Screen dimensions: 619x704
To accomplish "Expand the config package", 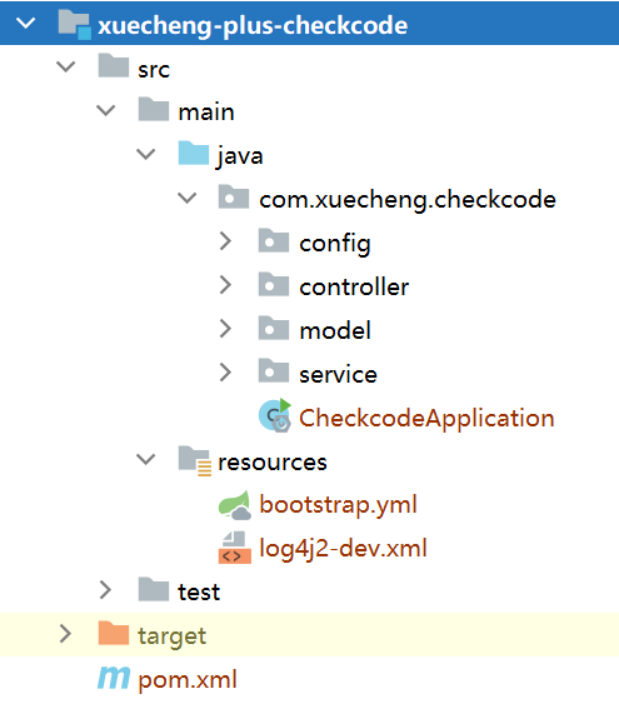I will coord(225,241).
